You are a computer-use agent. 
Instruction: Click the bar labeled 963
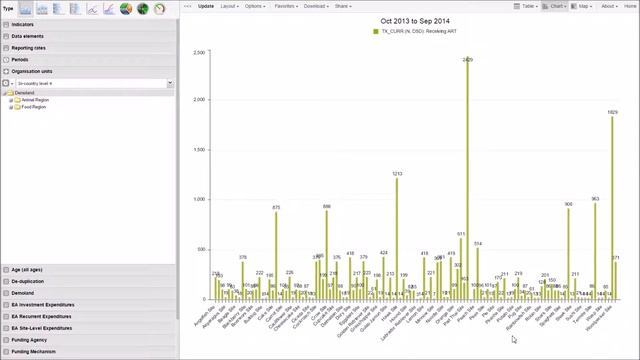pos(595,251)
